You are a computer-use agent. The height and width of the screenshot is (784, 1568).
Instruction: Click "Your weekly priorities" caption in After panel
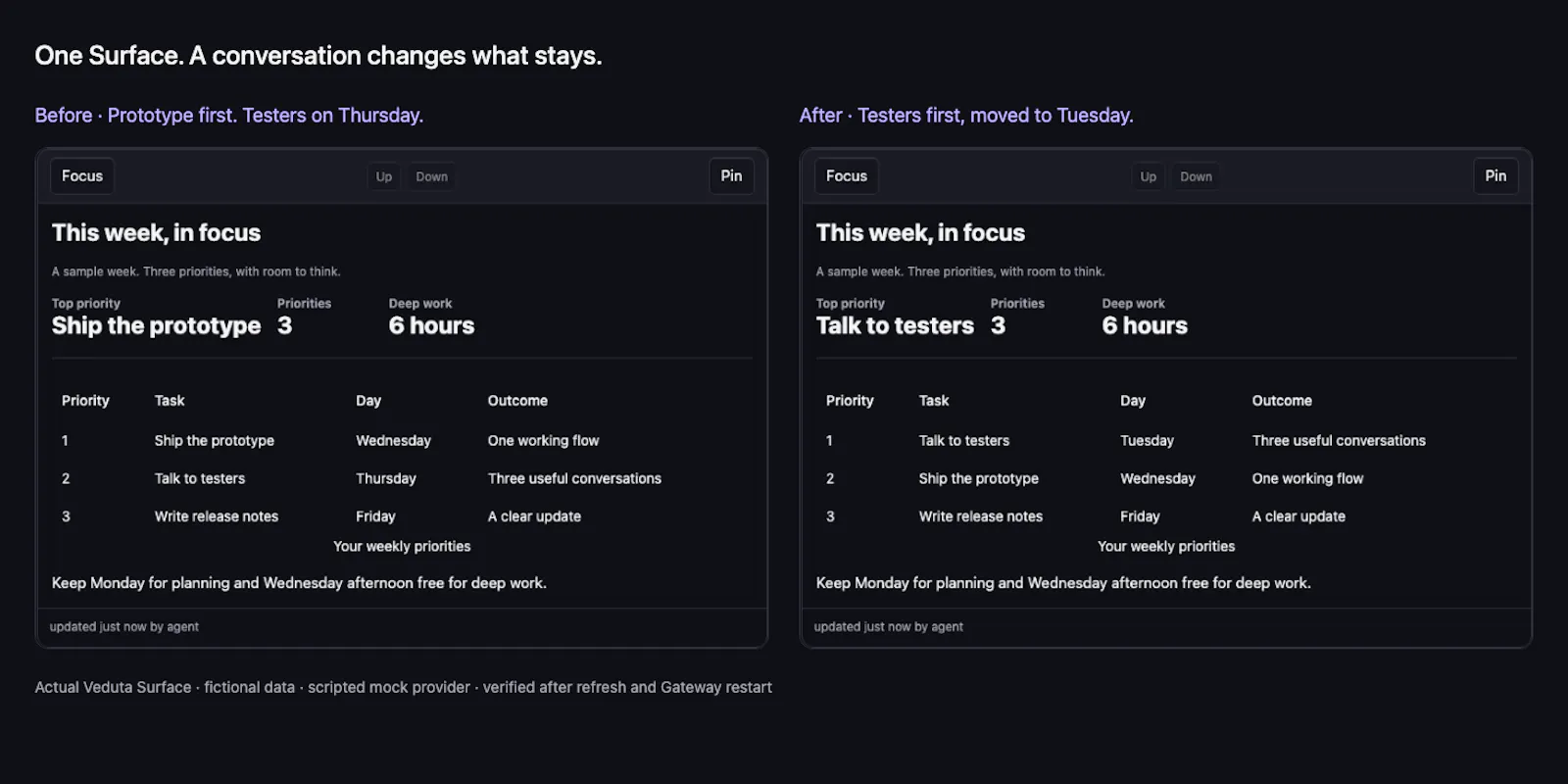(1166, 547)
